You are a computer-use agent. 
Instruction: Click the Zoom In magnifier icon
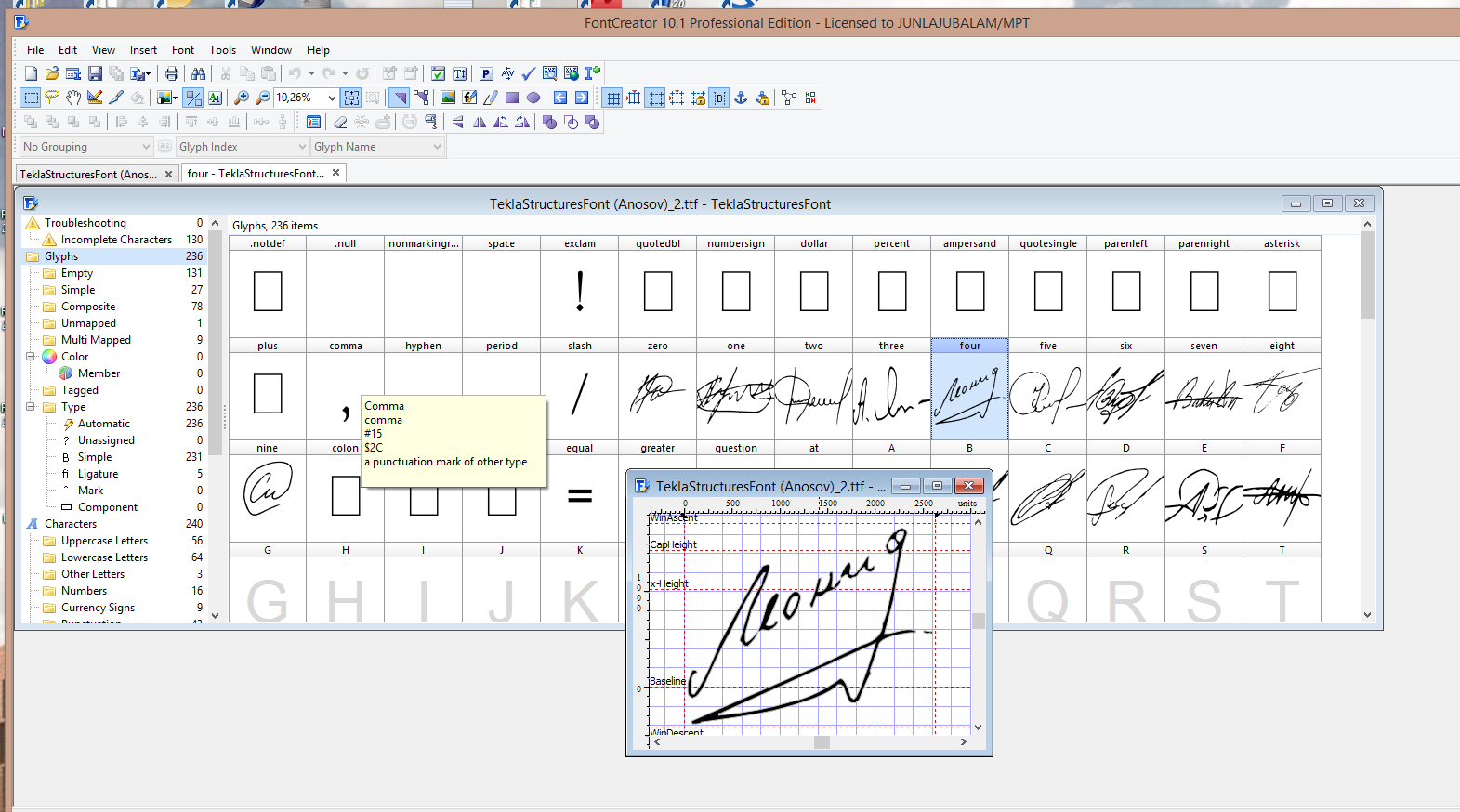242,98
